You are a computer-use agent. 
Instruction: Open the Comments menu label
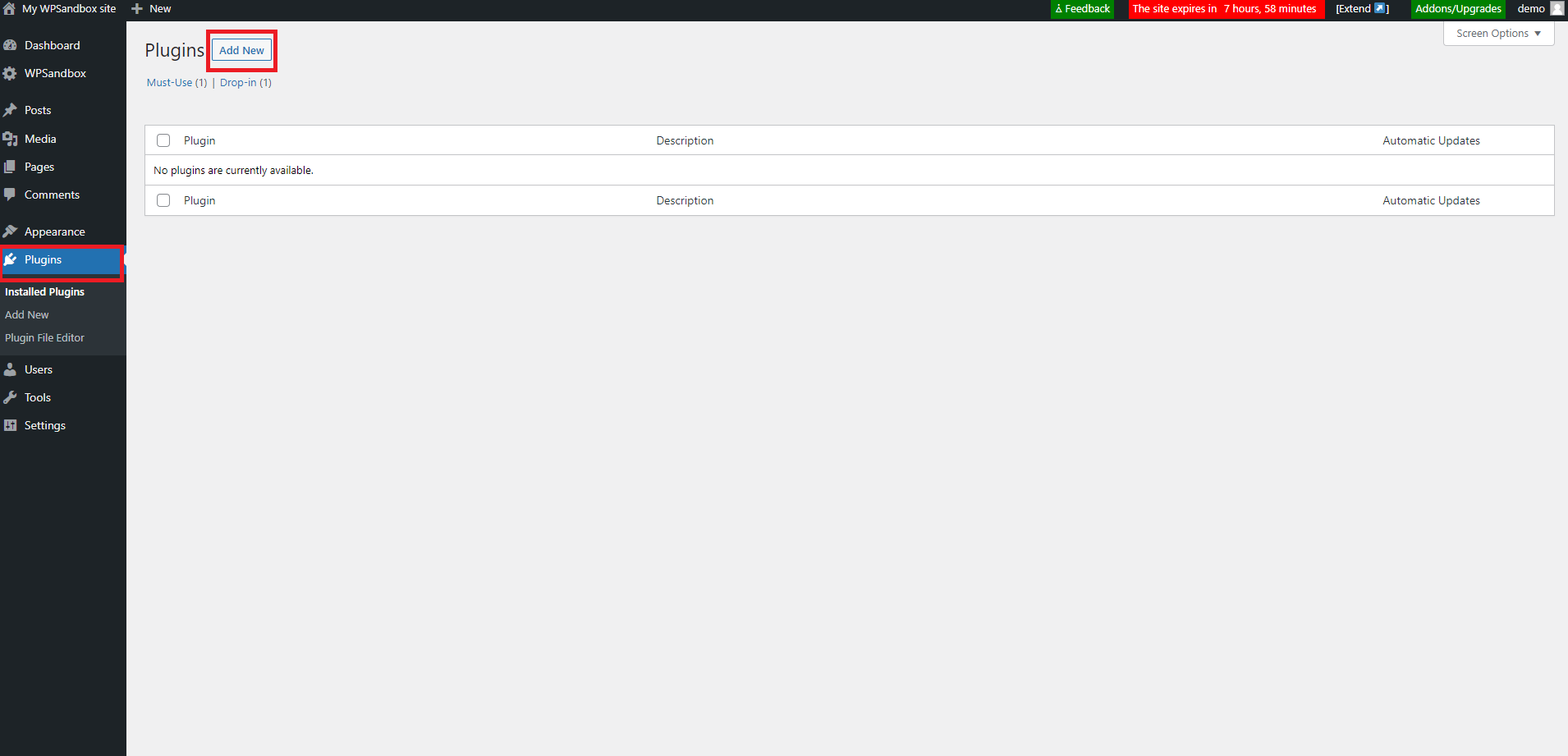click(52, 195)
